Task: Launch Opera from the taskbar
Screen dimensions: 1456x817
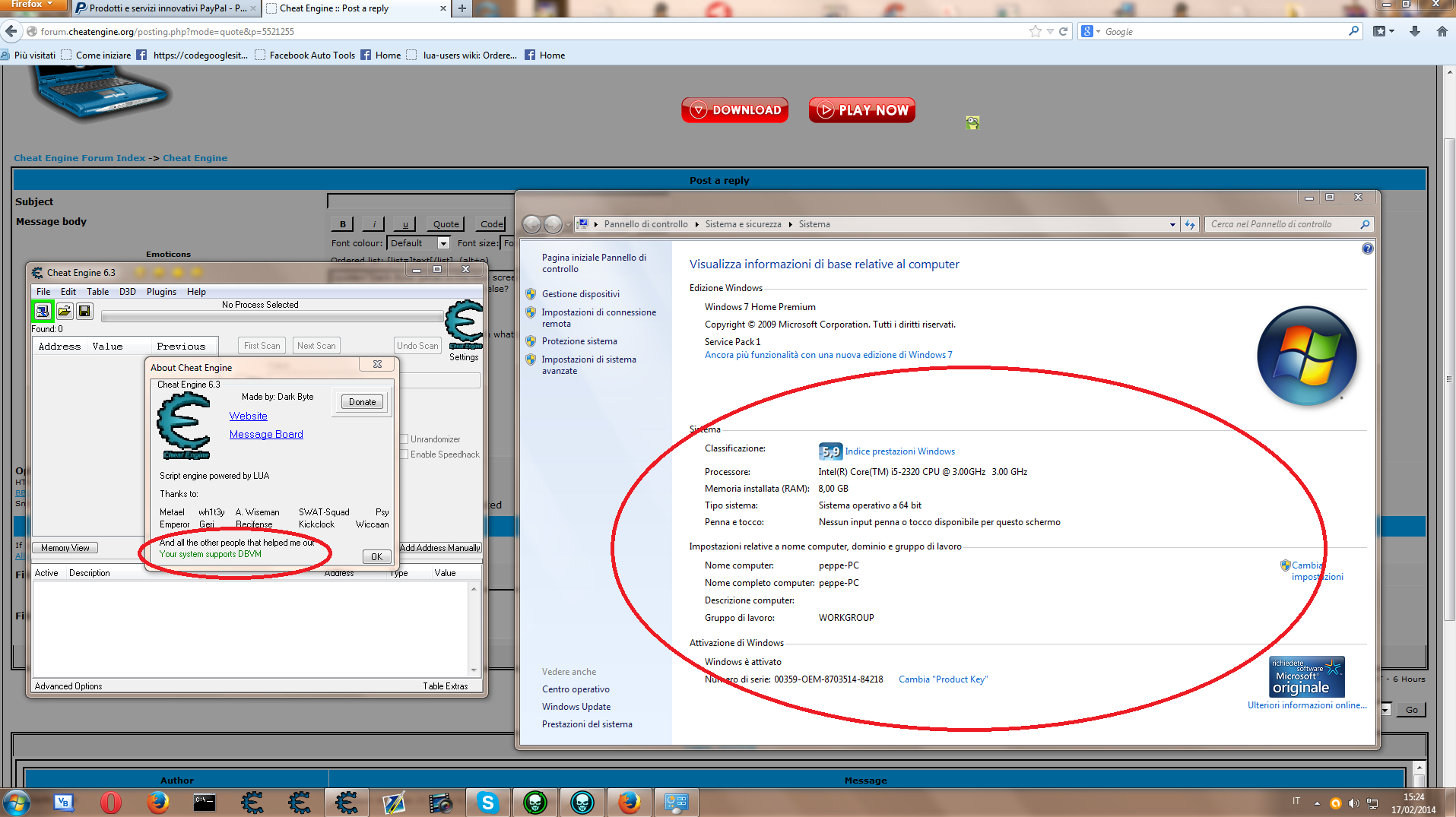Action: click(111, 802)
